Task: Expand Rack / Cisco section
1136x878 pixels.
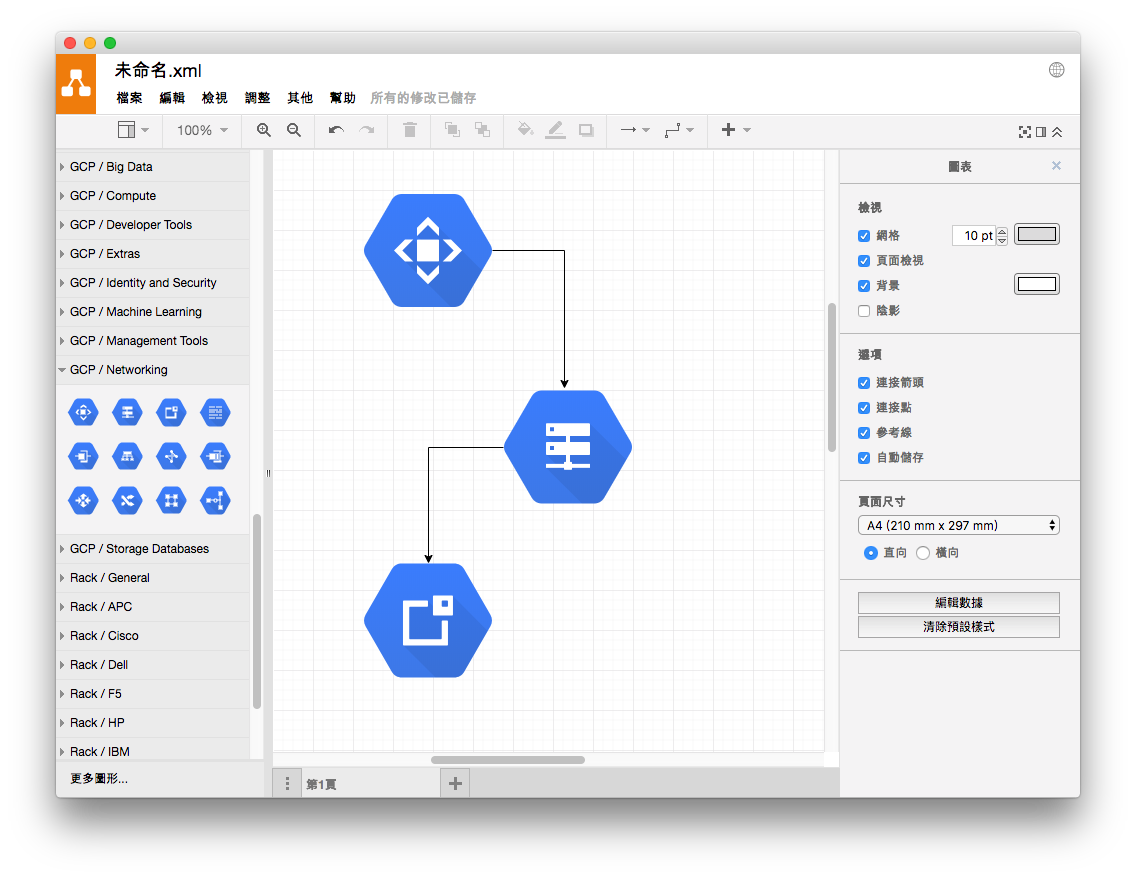Action: pos(153,635)
